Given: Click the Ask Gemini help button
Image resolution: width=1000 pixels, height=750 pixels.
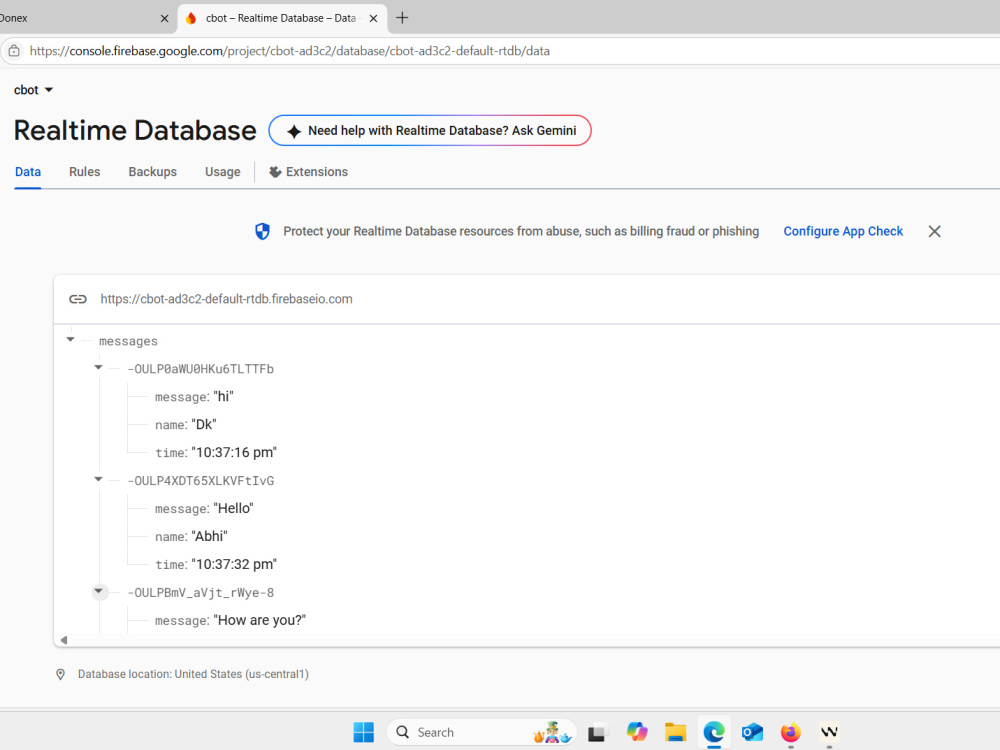Looking at the screenshot, I should tap(430, 131).
